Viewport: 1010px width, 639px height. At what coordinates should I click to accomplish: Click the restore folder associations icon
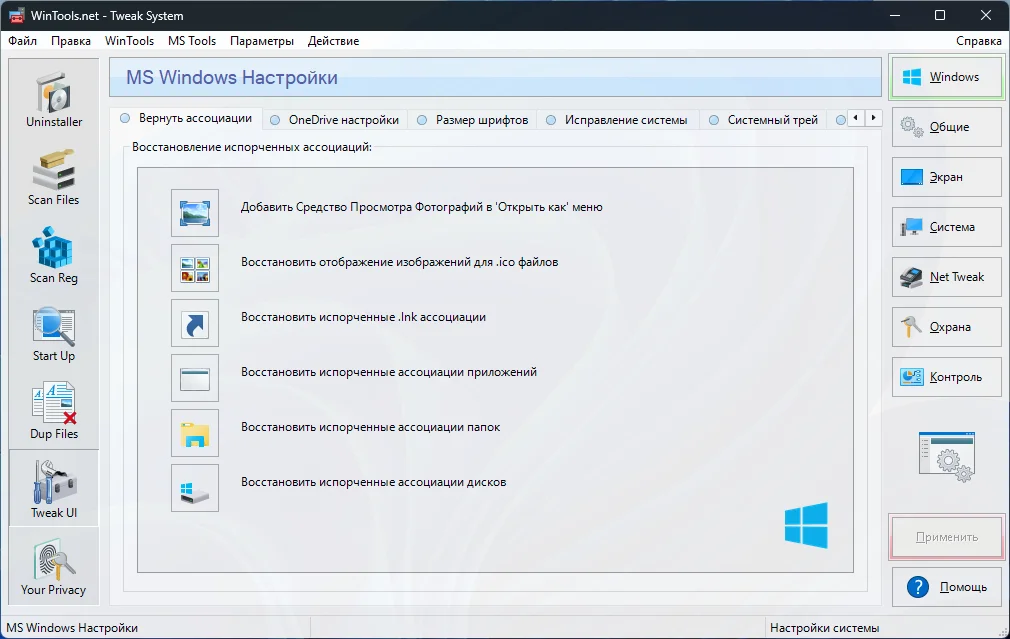click(194, 432)
